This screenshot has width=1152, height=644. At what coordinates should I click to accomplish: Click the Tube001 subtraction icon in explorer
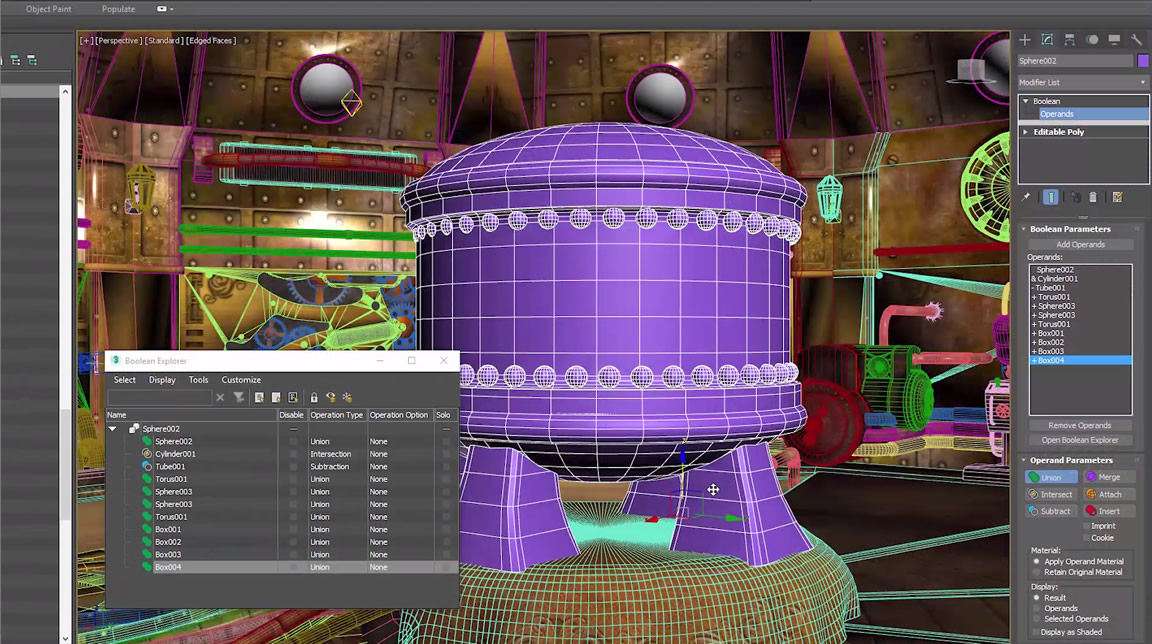click(x=147, y=466)
